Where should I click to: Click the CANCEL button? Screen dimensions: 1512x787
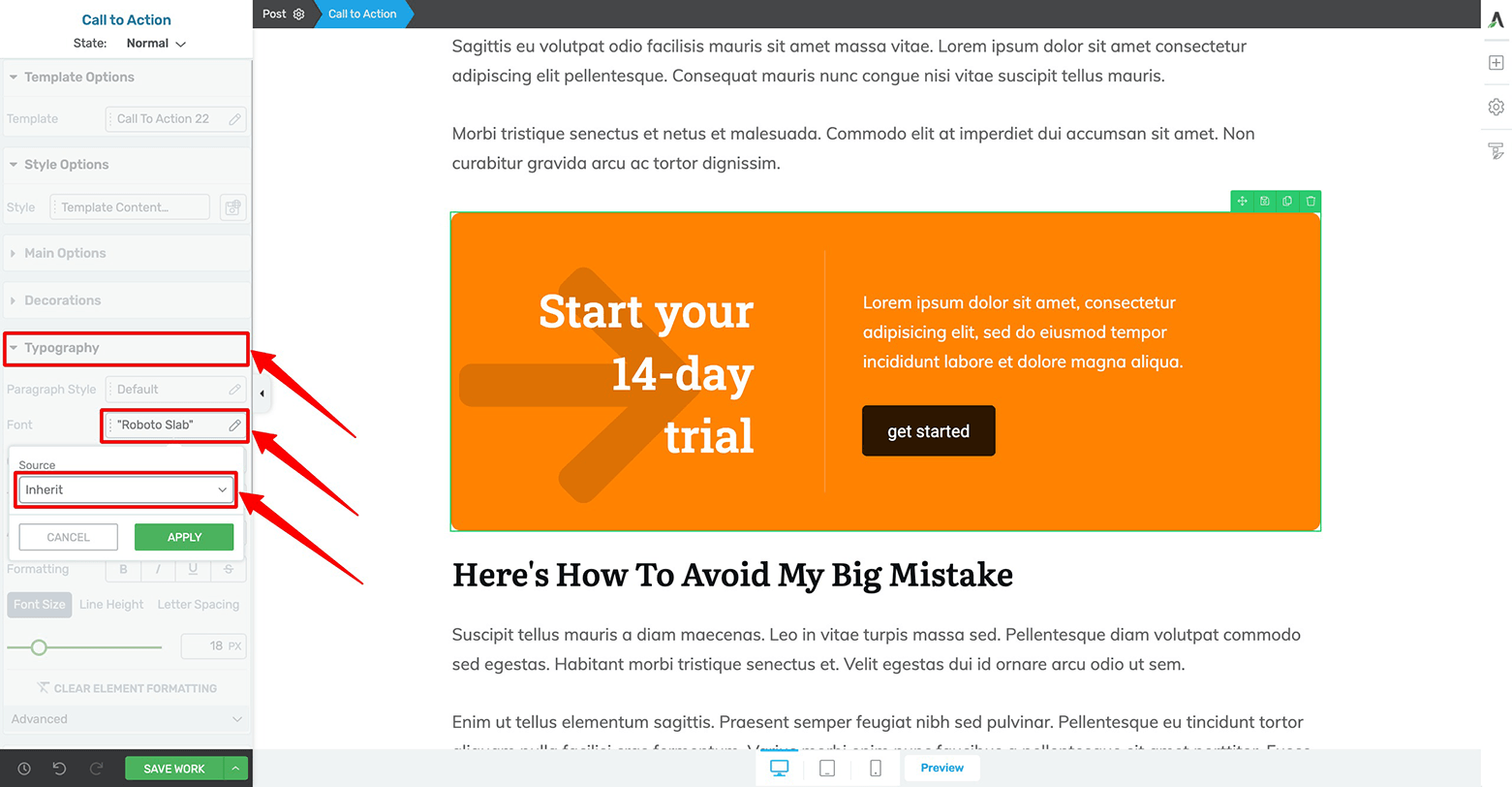[x=69, y=537]
